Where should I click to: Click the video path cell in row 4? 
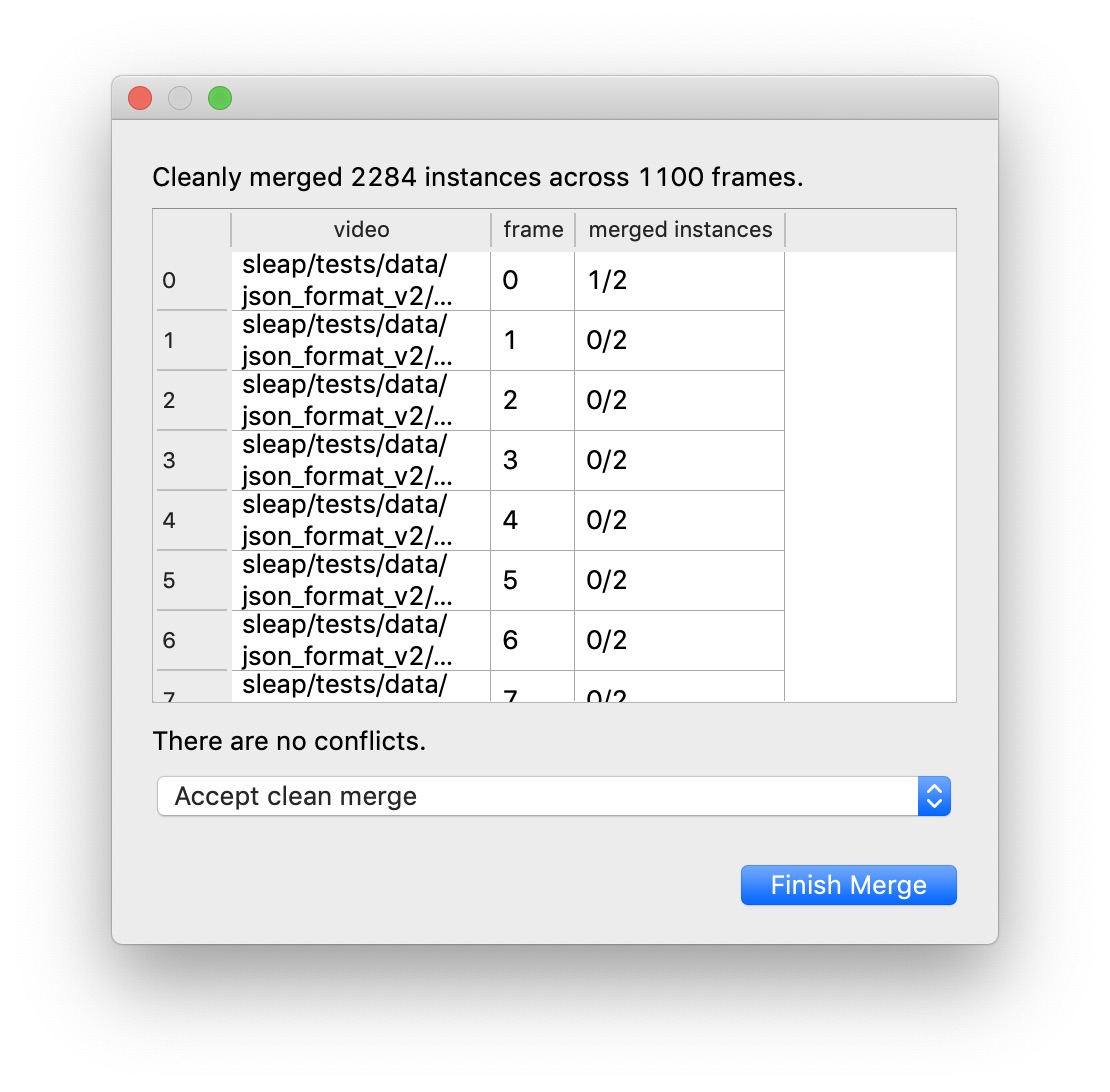tap(360, 521)
